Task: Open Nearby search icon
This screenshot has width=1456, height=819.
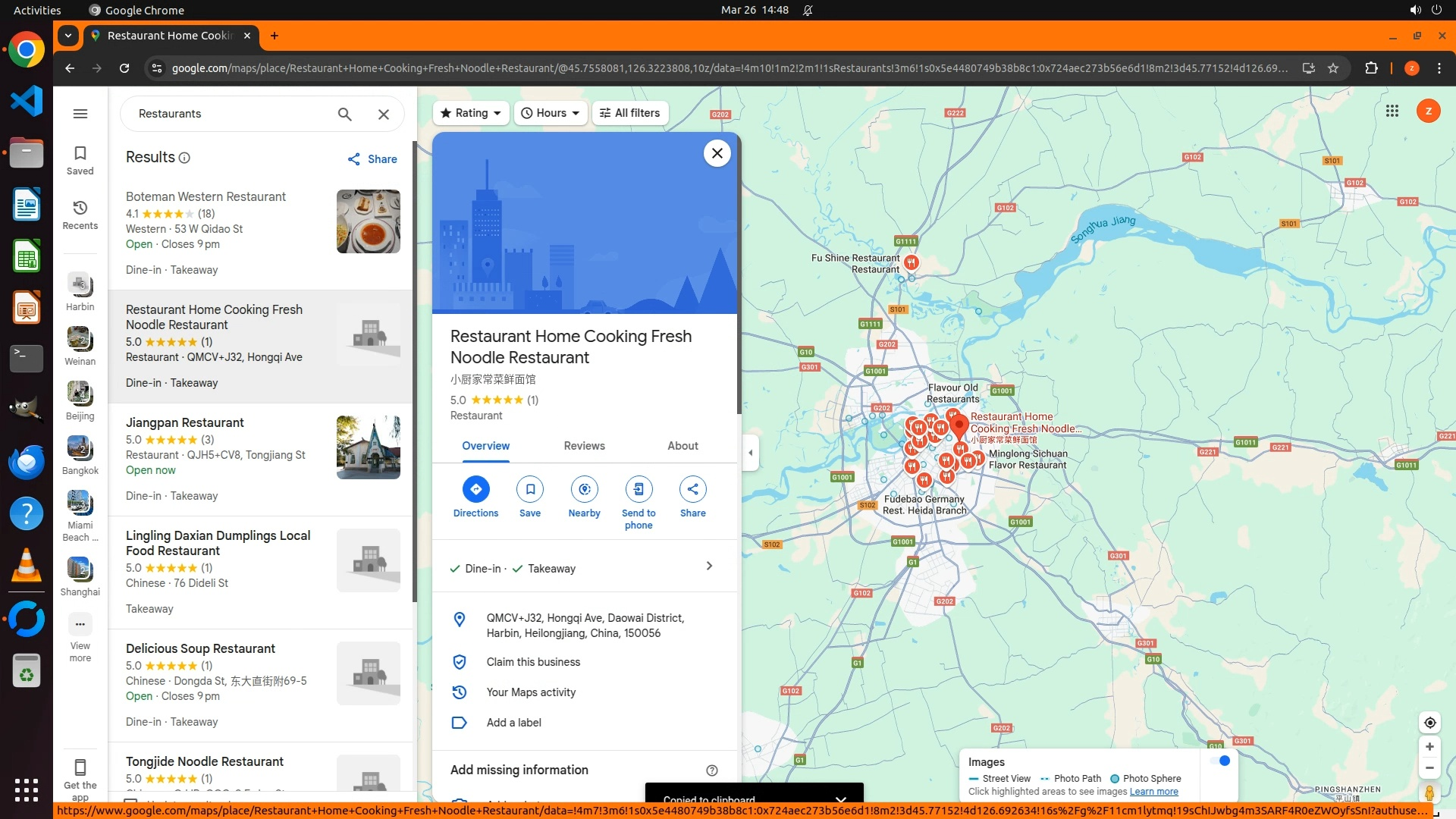Action: [x=584, y=490]
